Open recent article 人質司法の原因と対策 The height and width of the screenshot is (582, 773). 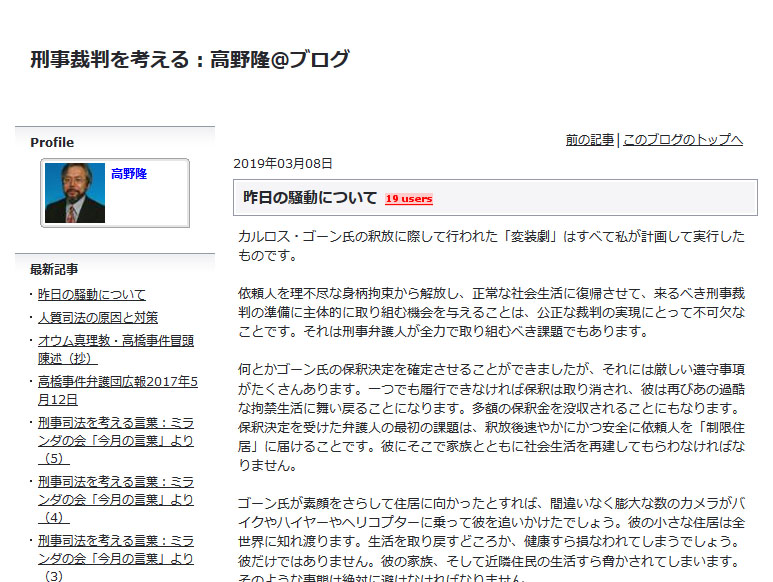pyautogui.click(x=97, y=317)
